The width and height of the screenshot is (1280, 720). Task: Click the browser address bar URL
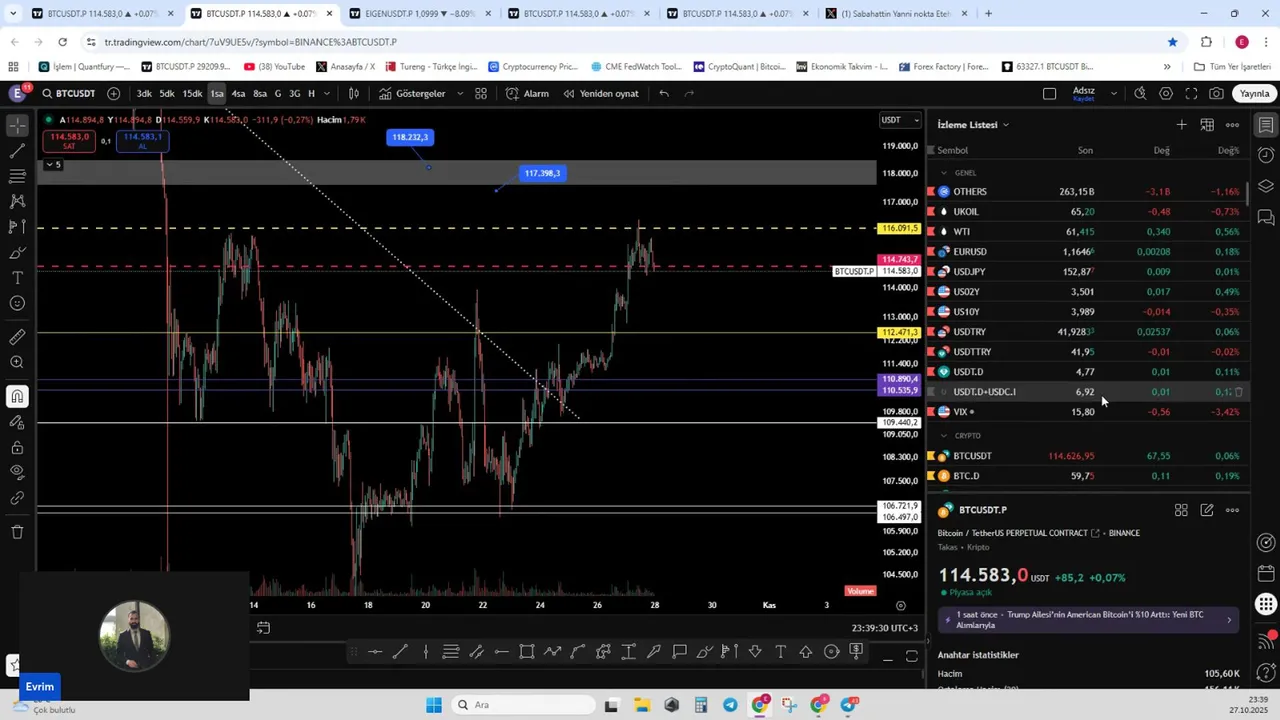[250, 42]
